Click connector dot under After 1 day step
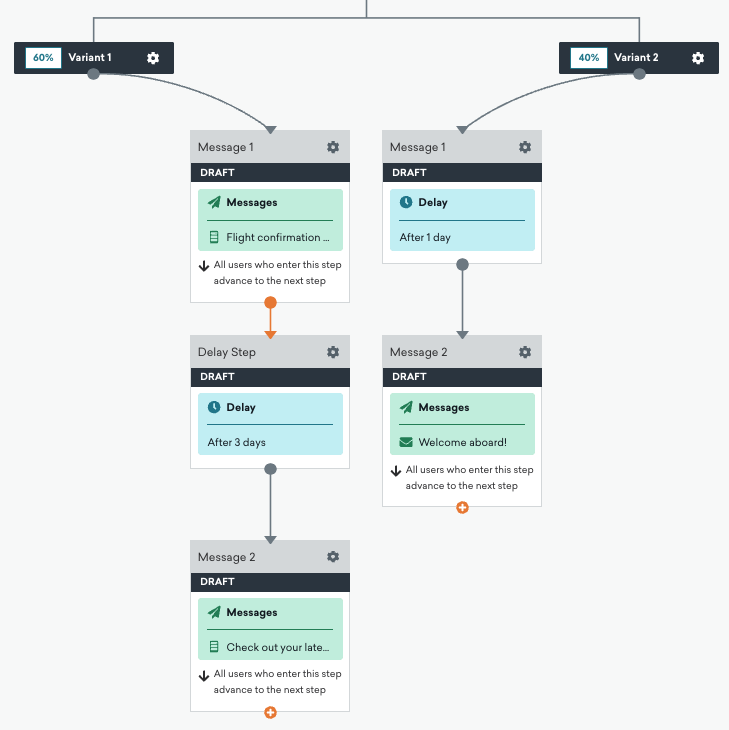This screenshot has height=730, width=729. tap(462, 264)
